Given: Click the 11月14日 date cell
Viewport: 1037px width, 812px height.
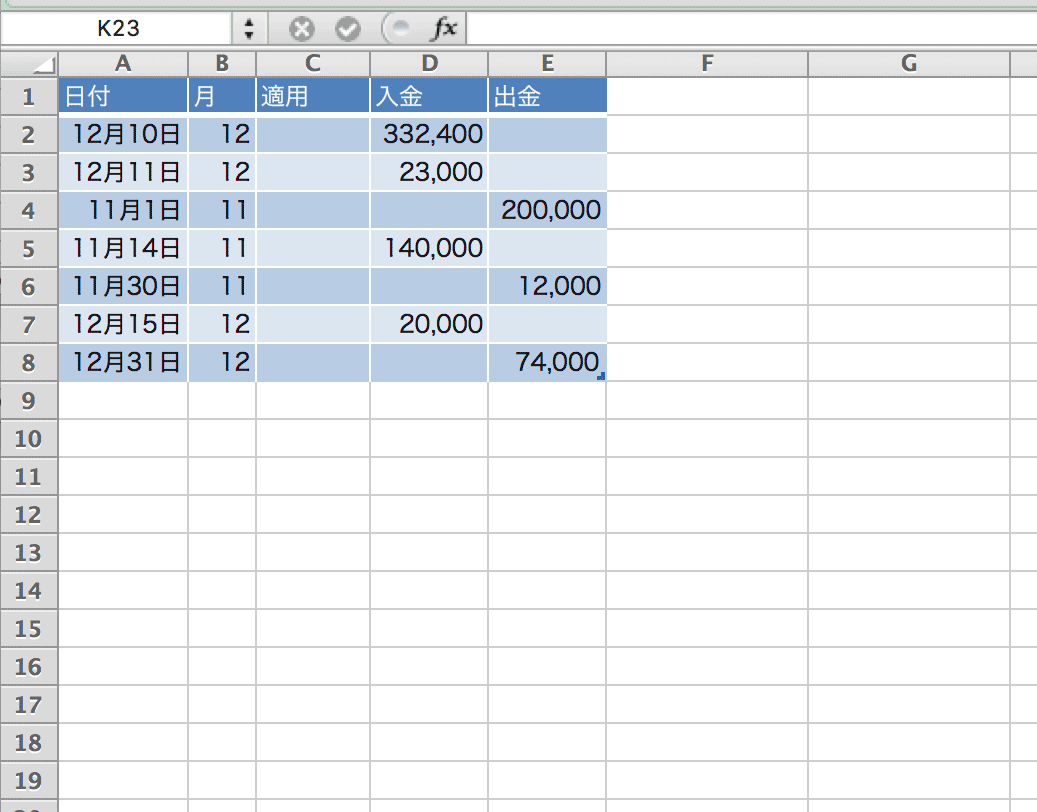Looking at the screenshot, I should (x=123, y=248).
